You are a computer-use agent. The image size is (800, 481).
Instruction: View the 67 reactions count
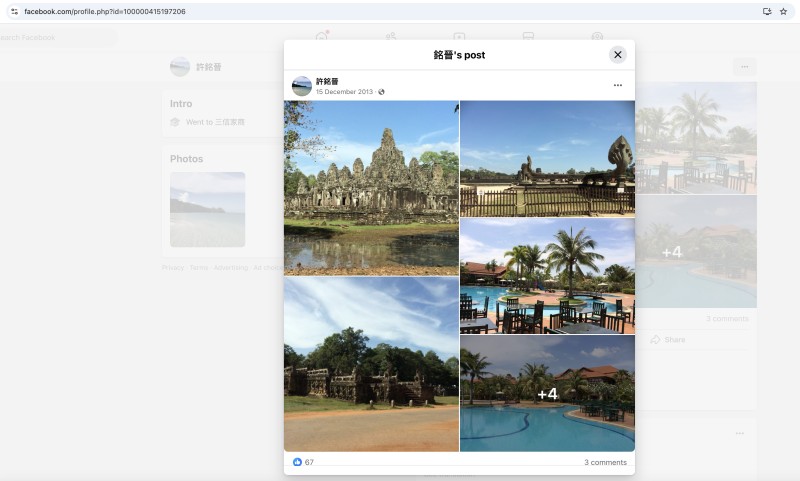(309, 462)
